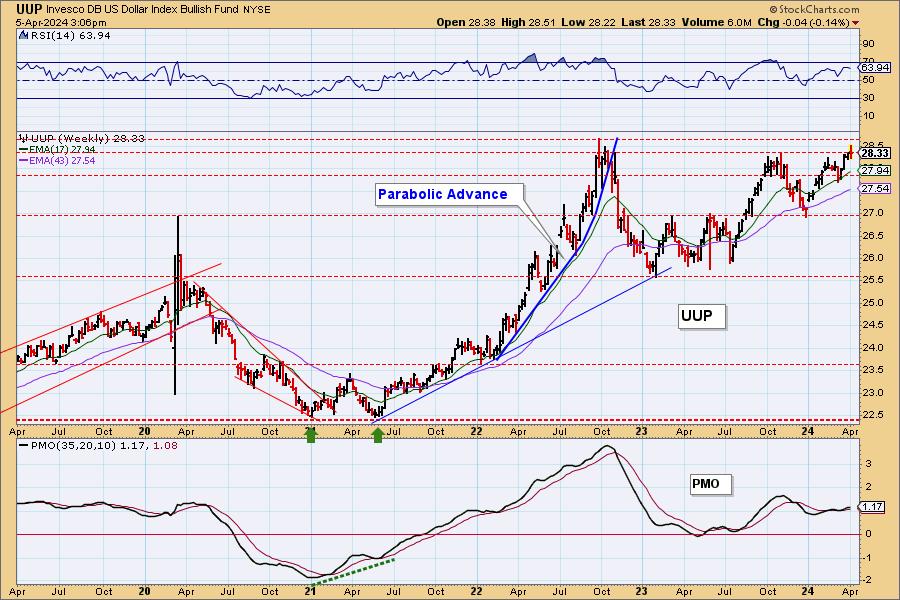Viewport: 900px width, 600px height.
Task: Click the 28.33 price tag on right axis
Action: pos(876,153)
